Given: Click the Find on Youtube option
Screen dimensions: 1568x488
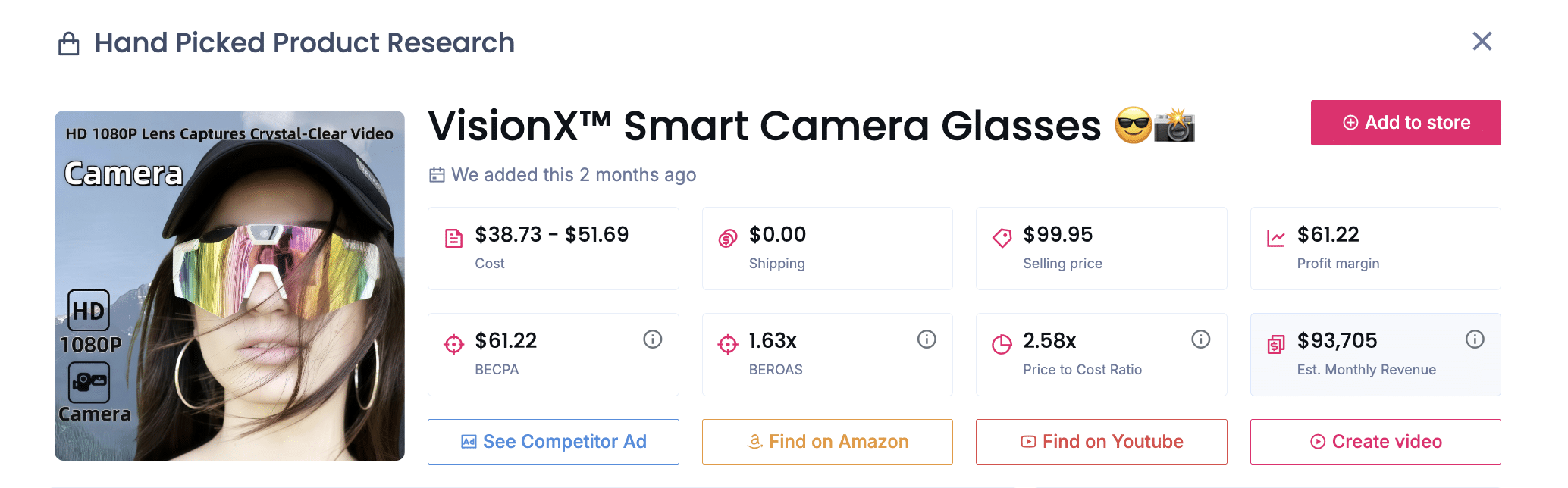Looking at the screenshot, I should click(1101, 441).
